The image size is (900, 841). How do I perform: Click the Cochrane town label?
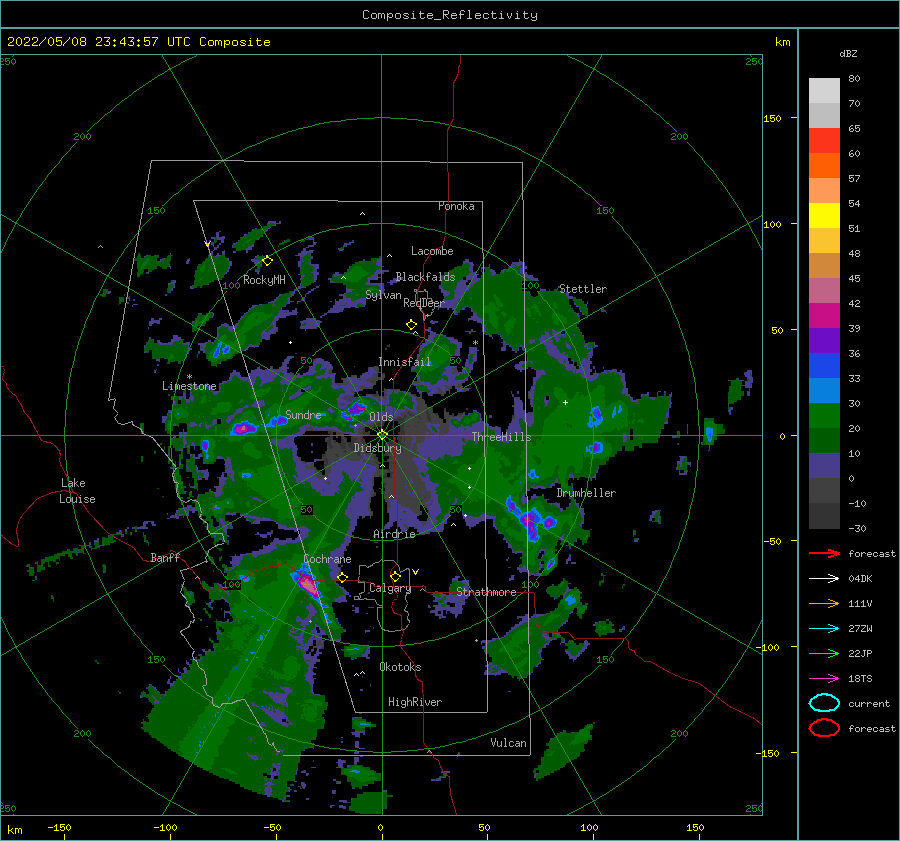(x=327, y=559)
